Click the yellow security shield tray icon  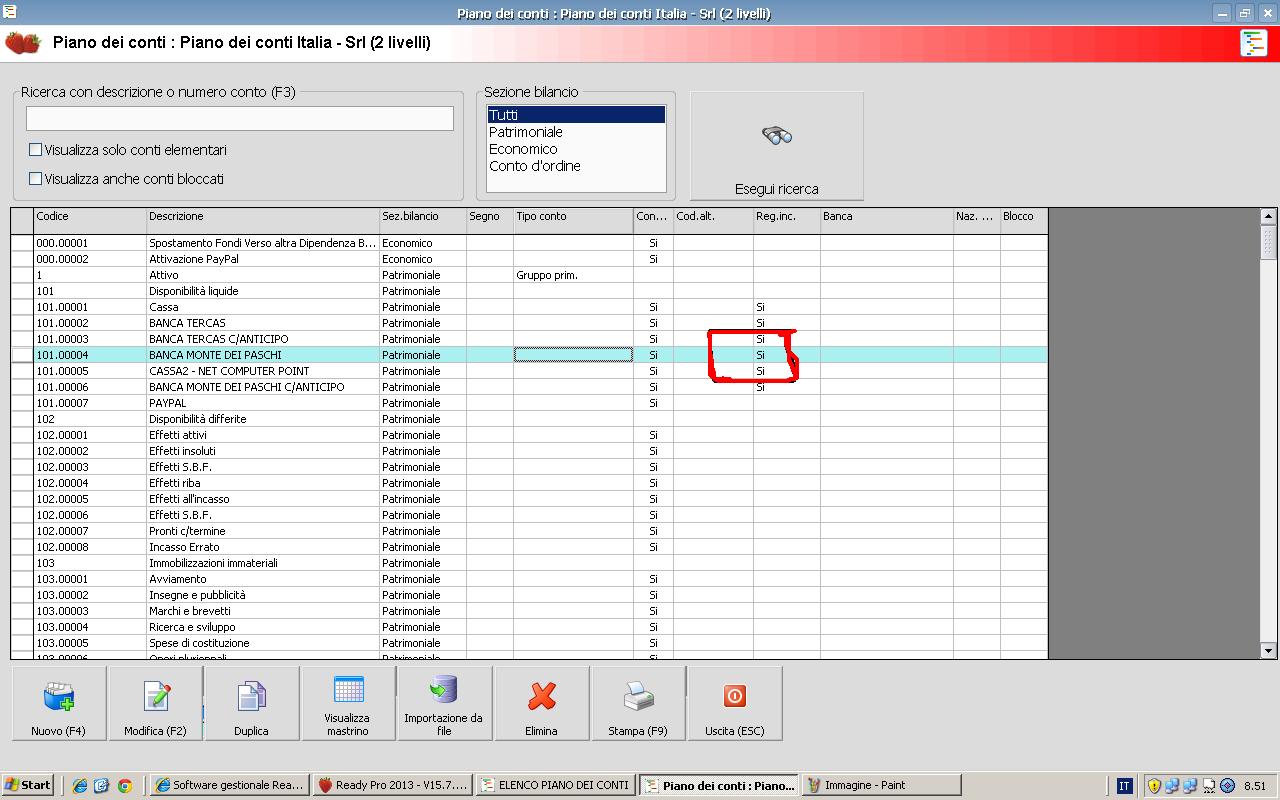point(1154,786)
